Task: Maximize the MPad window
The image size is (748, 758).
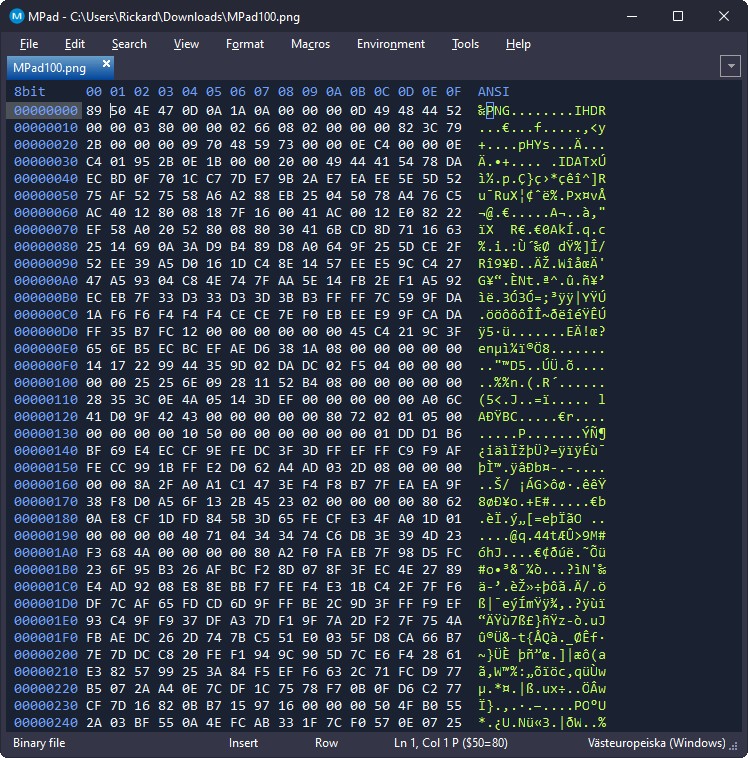Action: (x=677, y=16)
